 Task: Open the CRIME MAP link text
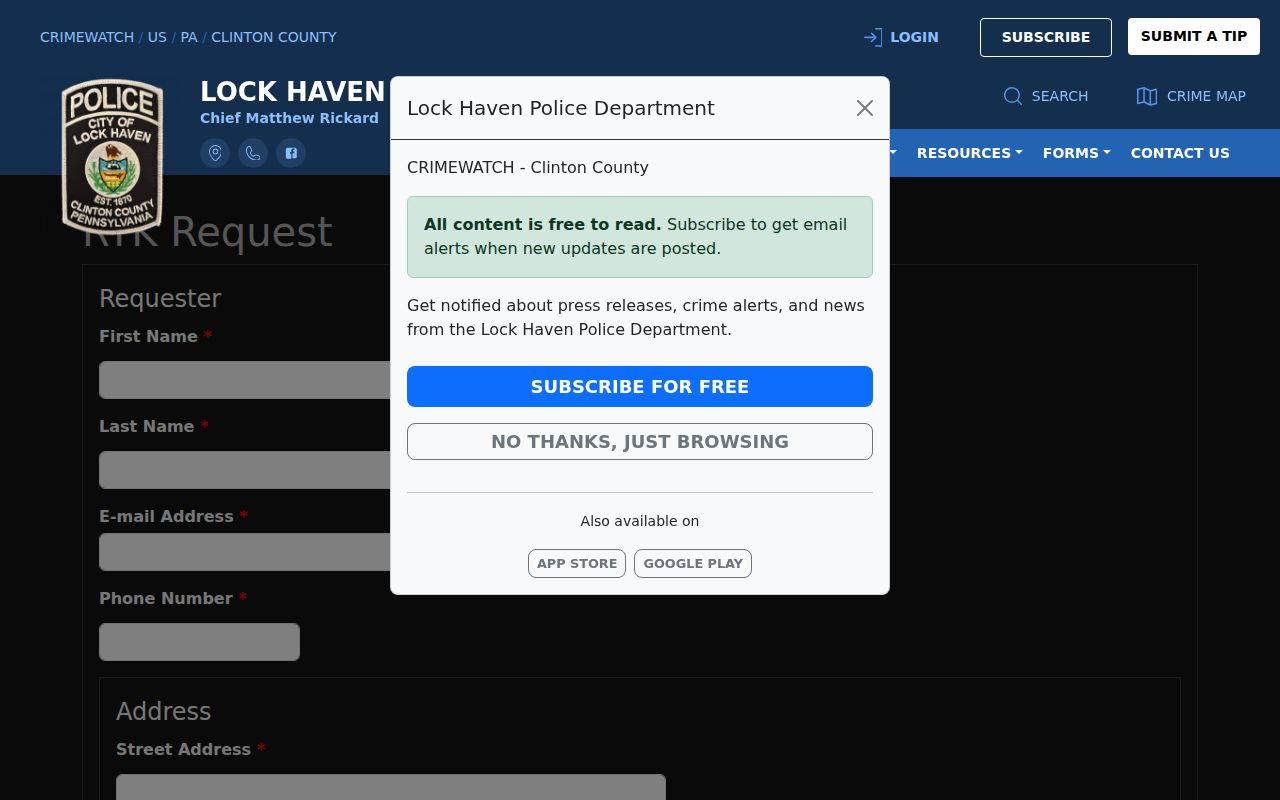click(x=1206, y=96)
